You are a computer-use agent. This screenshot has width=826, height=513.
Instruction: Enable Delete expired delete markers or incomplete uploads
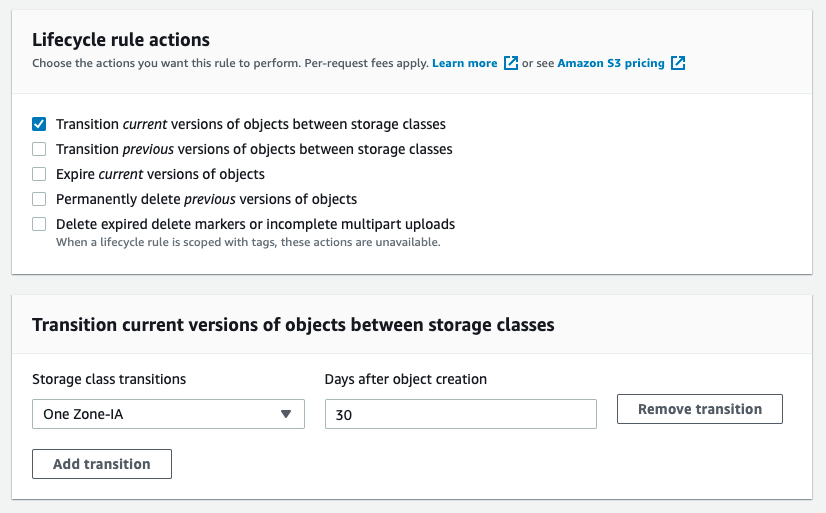click(x=39, y=224)
